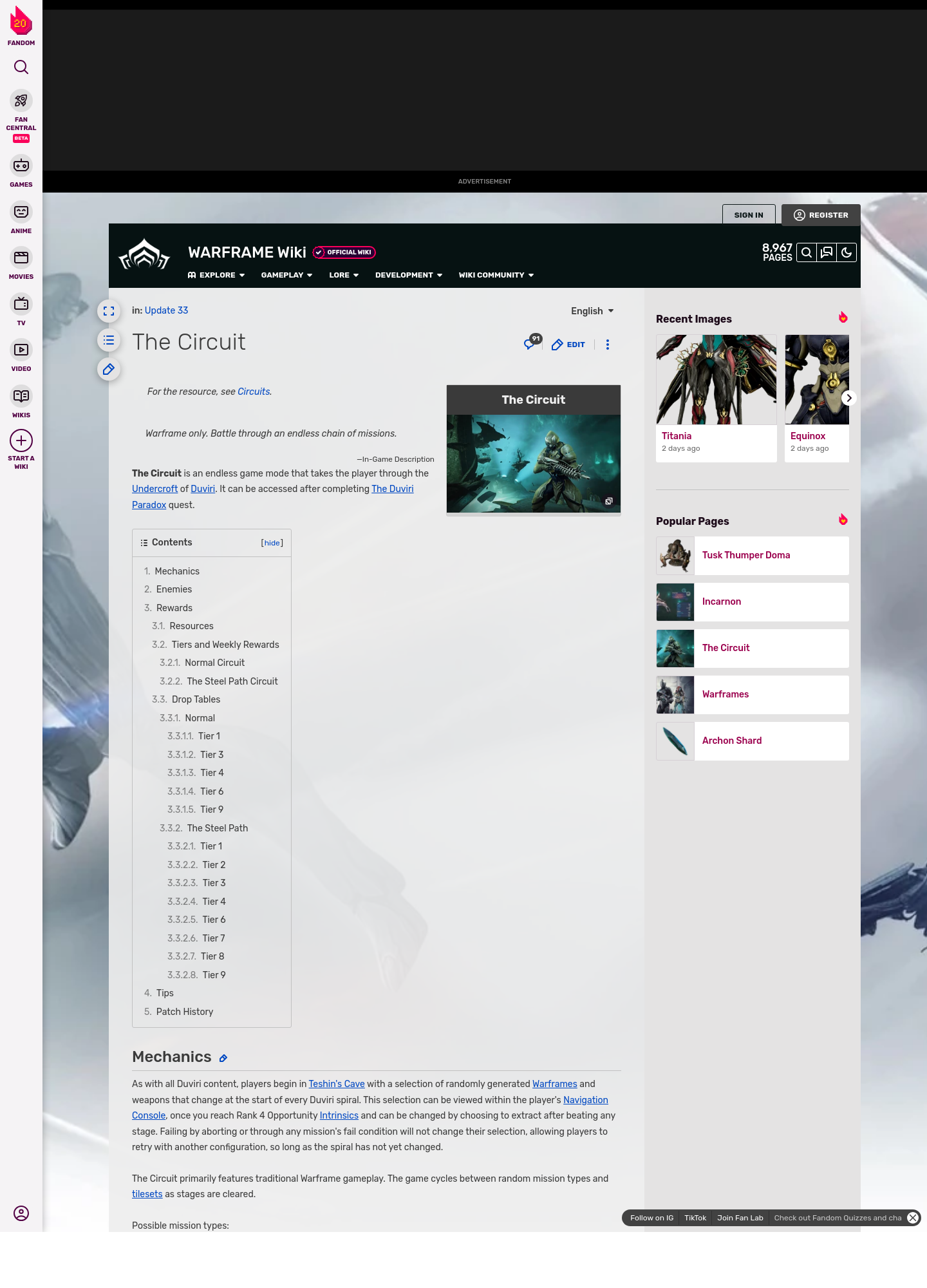Click the Sign In button

click(x=749, y=215)
